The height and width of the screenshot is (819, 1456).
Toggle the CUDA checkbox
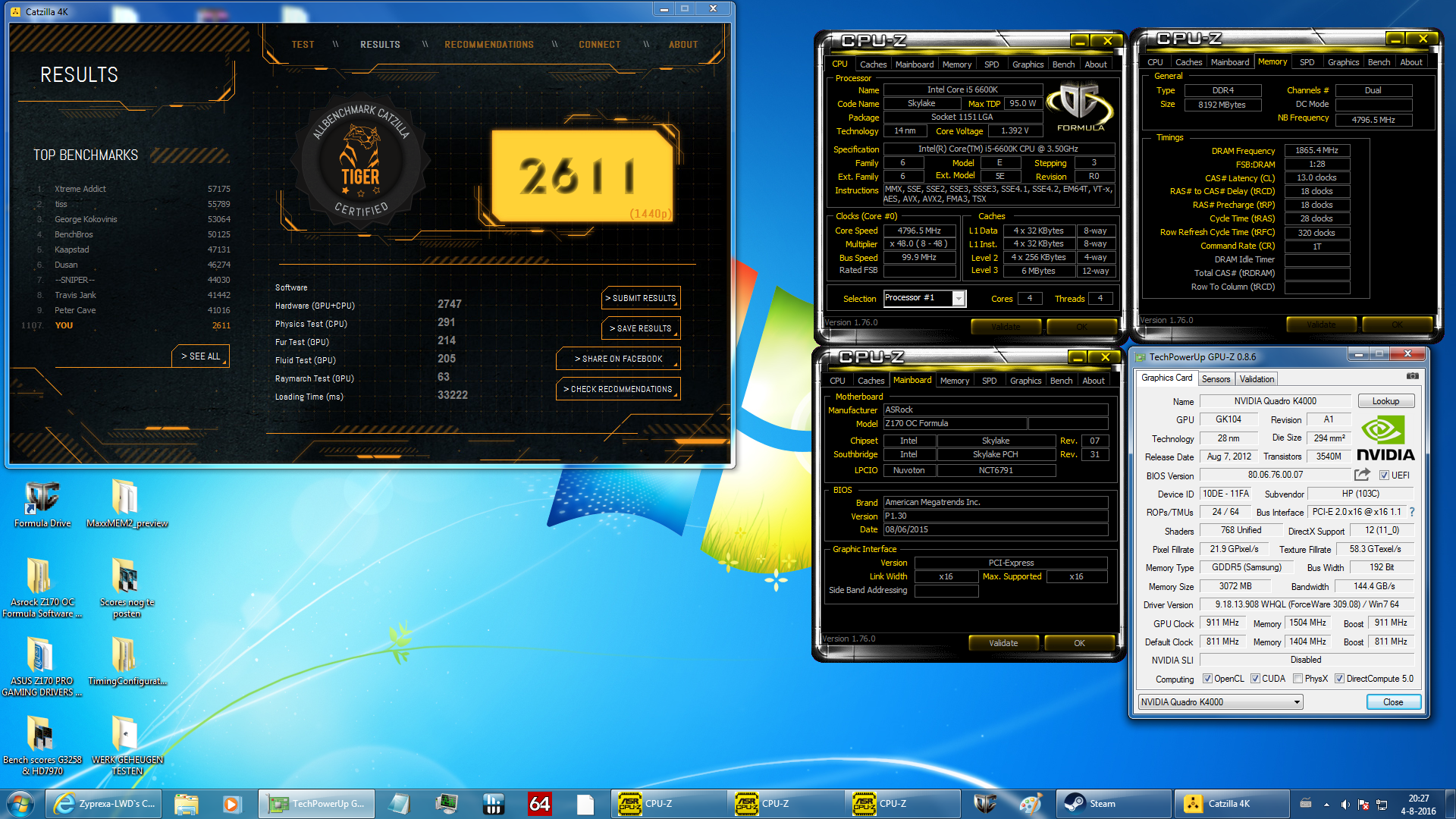[1255, 679]
